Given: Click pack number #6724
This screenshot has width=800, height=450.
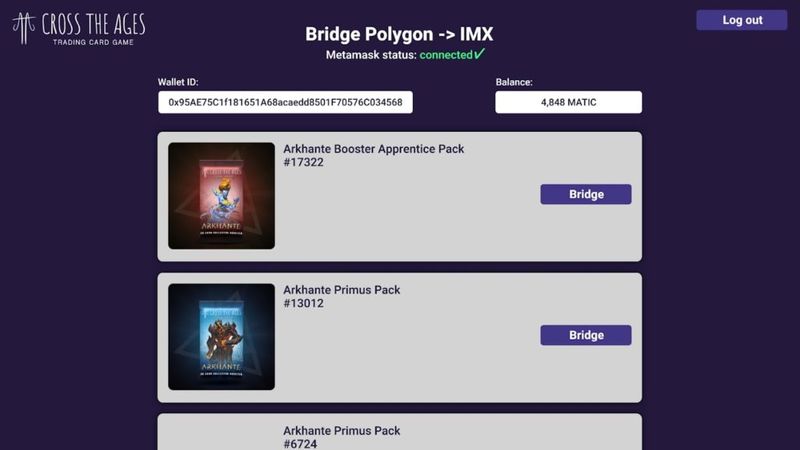Looking at the screenshot, I should pyautogui.click(x=300, y=443).
